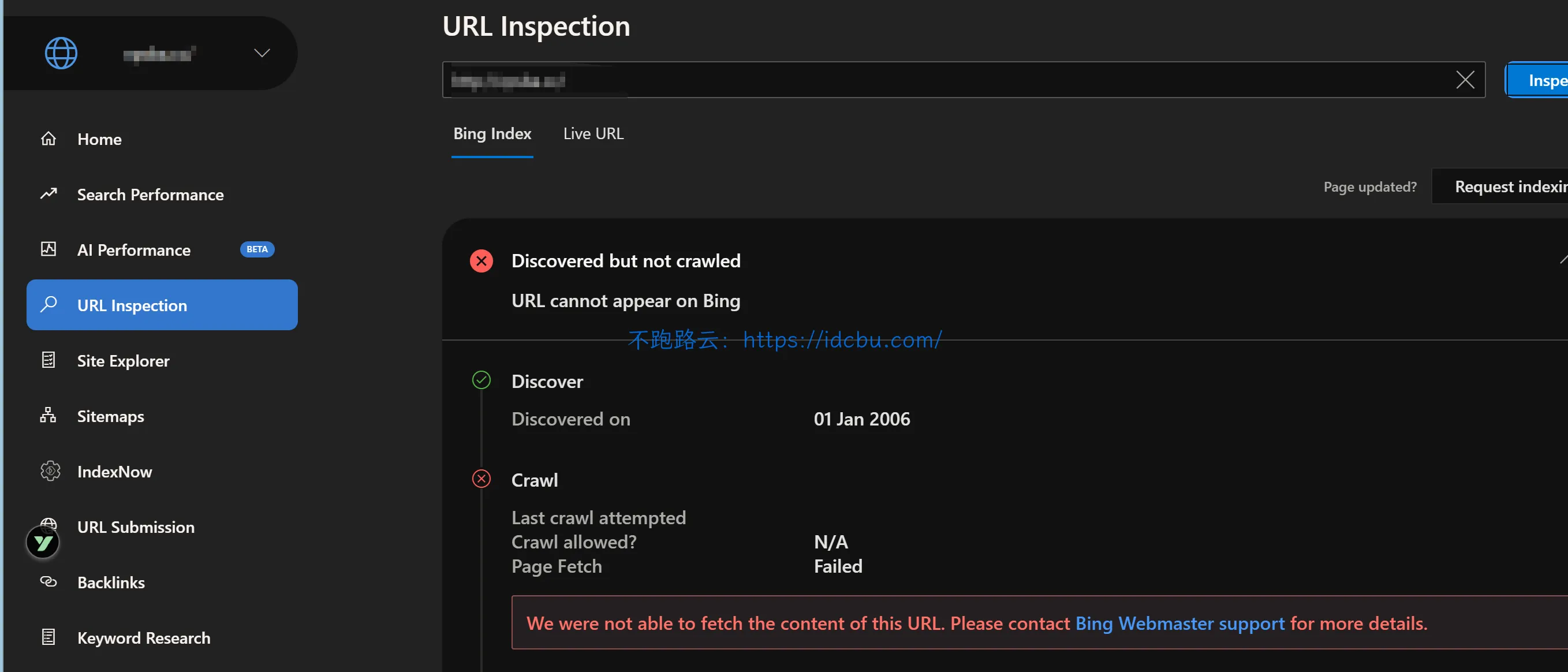Click the Site Explorer document icon

click(x=48, y=360)
